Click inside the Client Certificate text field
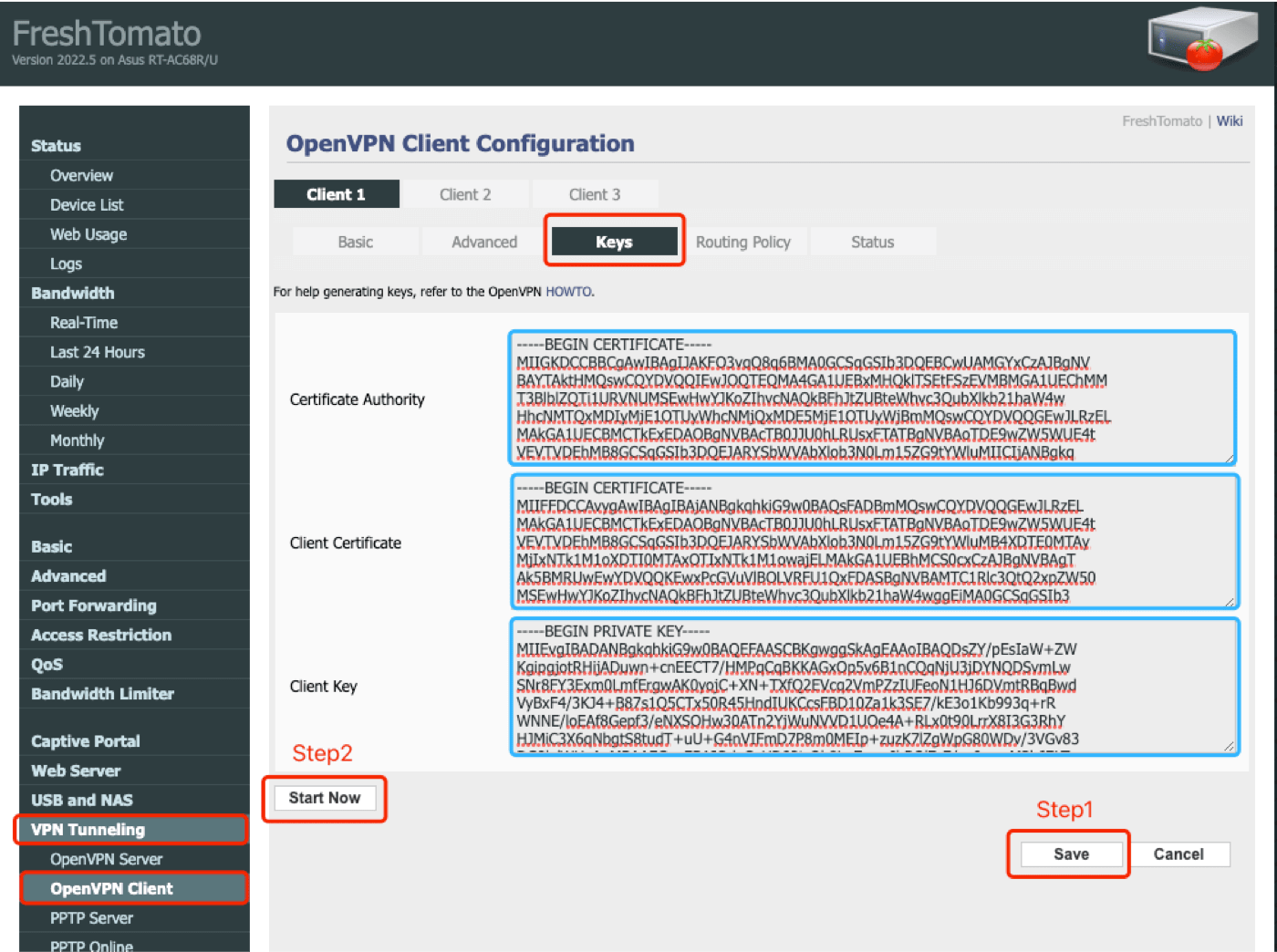Screen dimensions: 1277x952 [x=871, y=542]
